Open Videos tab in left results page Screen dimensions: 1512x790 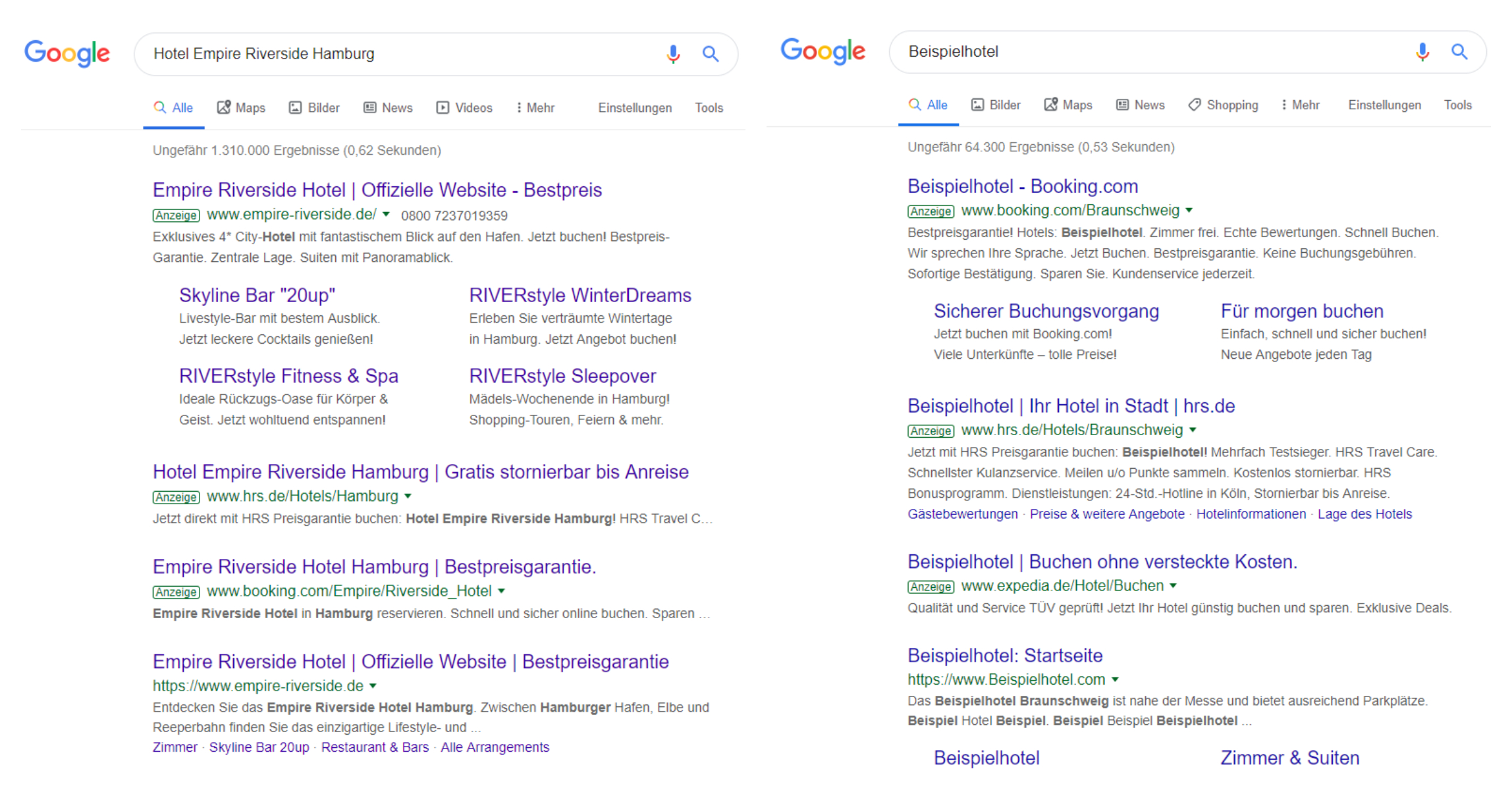tap(464, 107)
